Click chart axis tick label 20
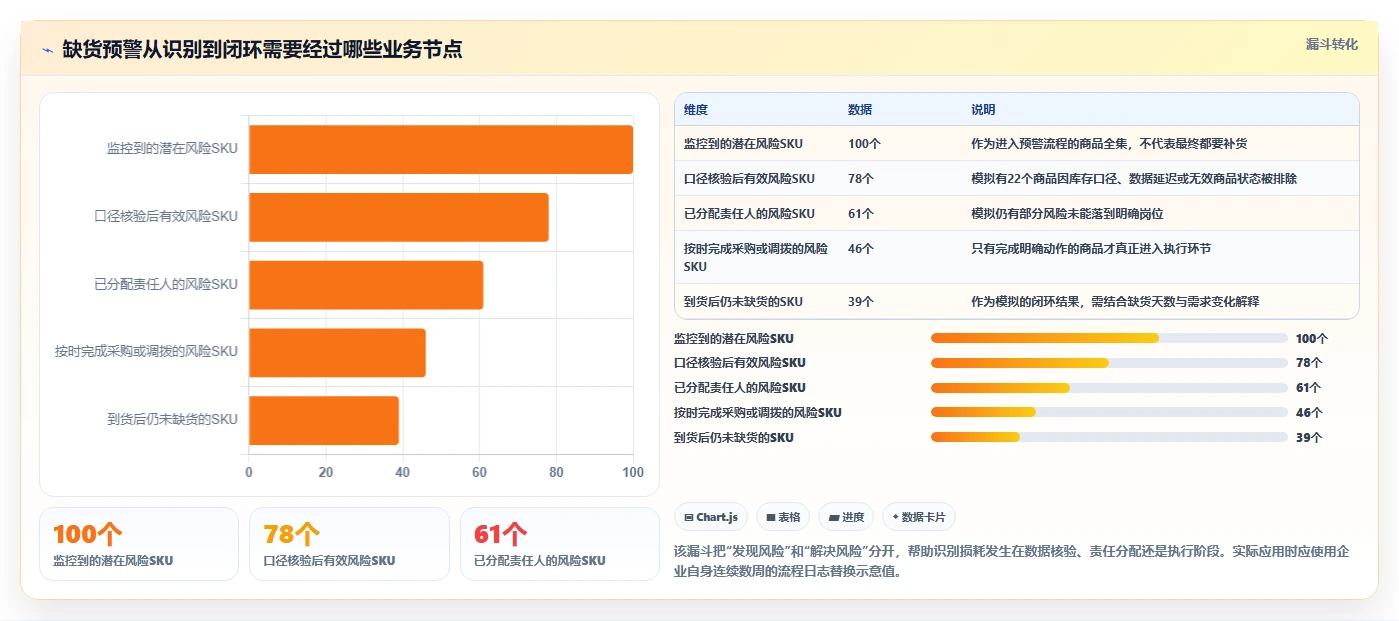Screen dimensions: 1399x621 tap(325, 472)
